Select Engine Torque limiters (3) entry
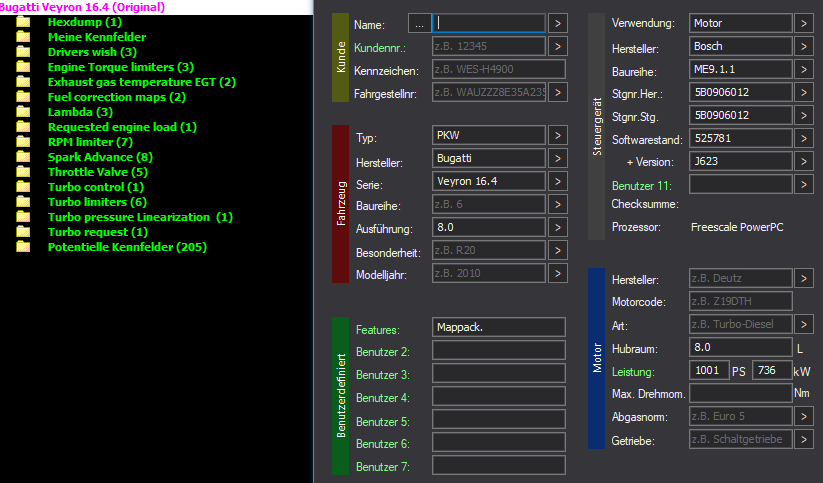The image size is (823, 483). (121, 67)
